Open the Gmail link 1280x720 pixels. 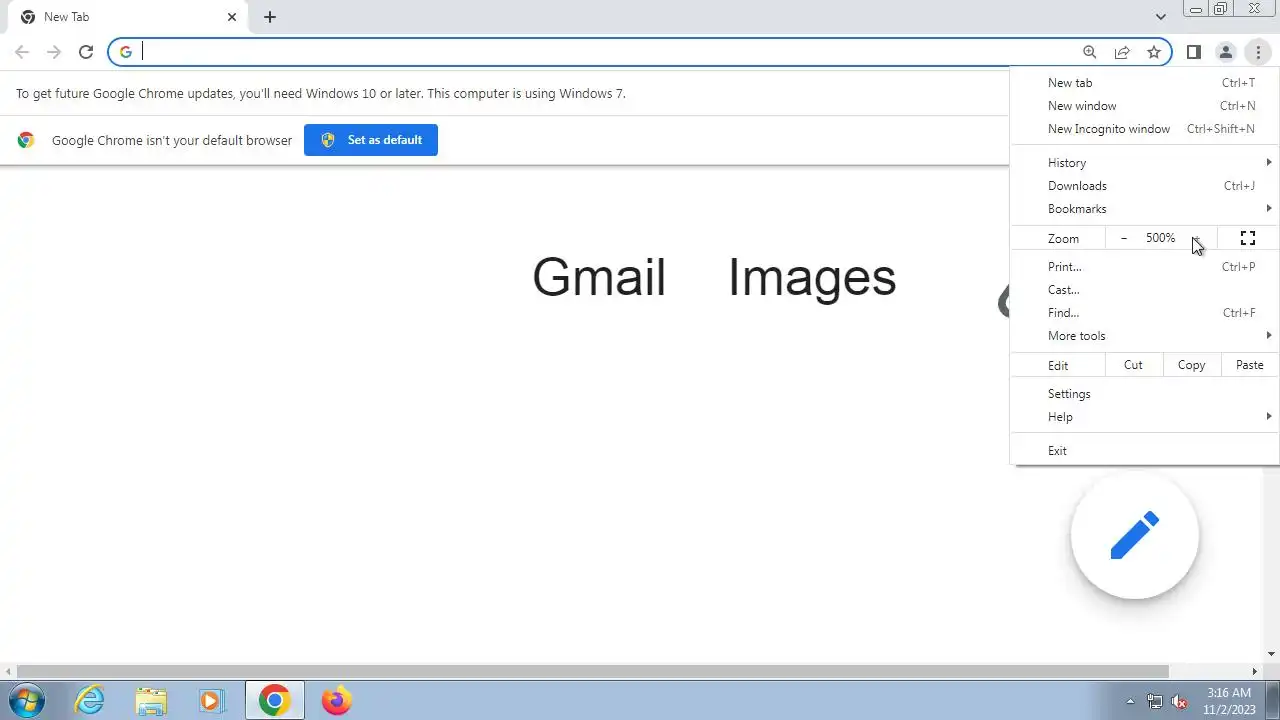599,277
